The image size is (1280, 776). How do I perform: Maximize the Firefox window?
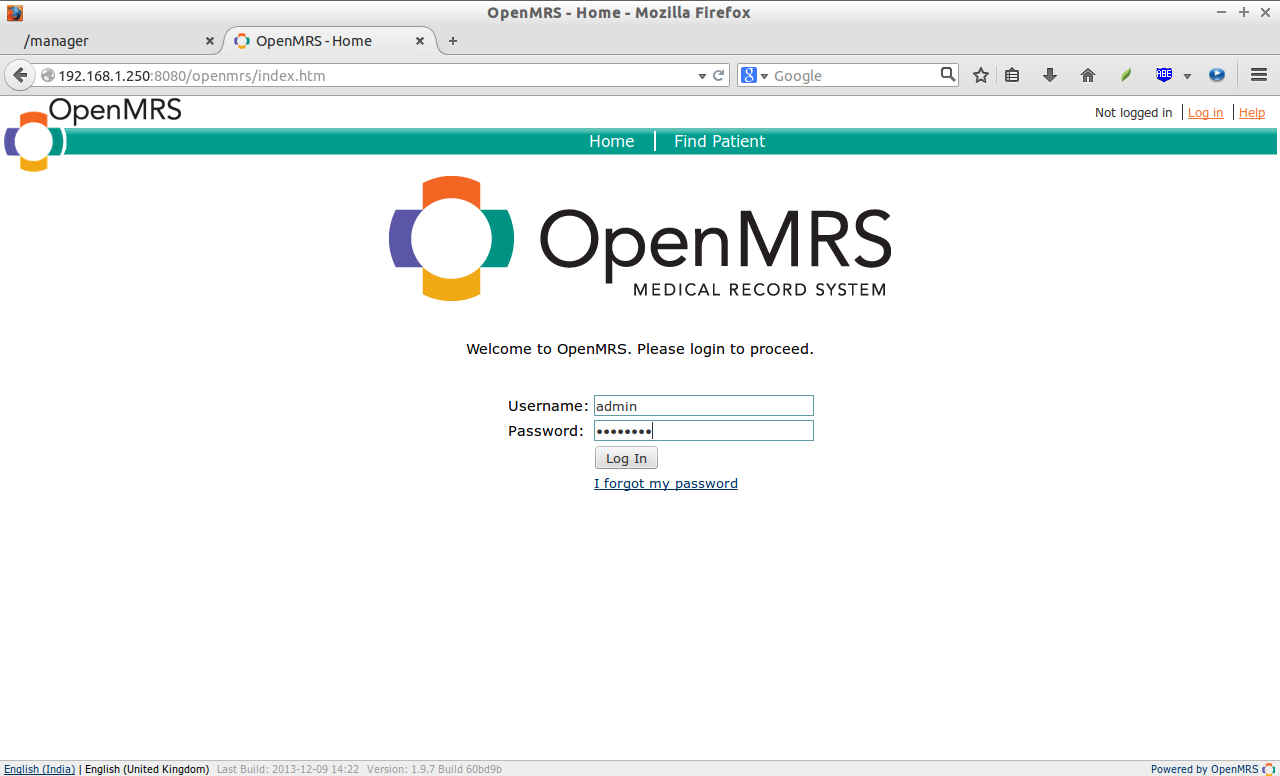click(x=1243, y=12)
